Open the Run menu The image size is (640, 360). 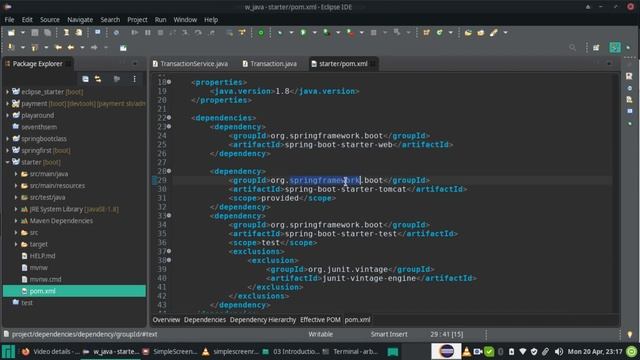click(x=160, y=20)
